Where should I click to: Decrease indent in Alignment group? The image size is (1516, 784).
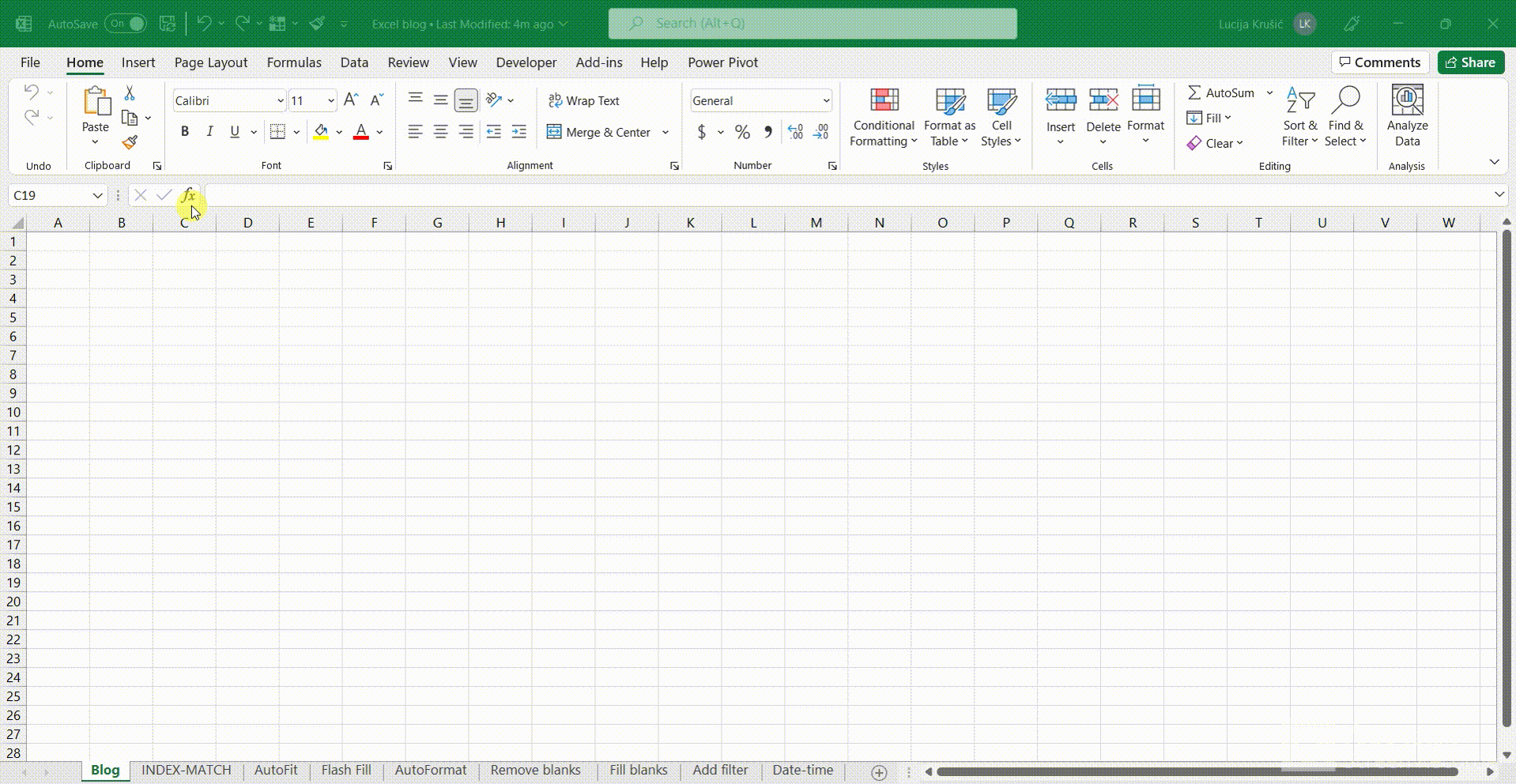pos(494,132)
